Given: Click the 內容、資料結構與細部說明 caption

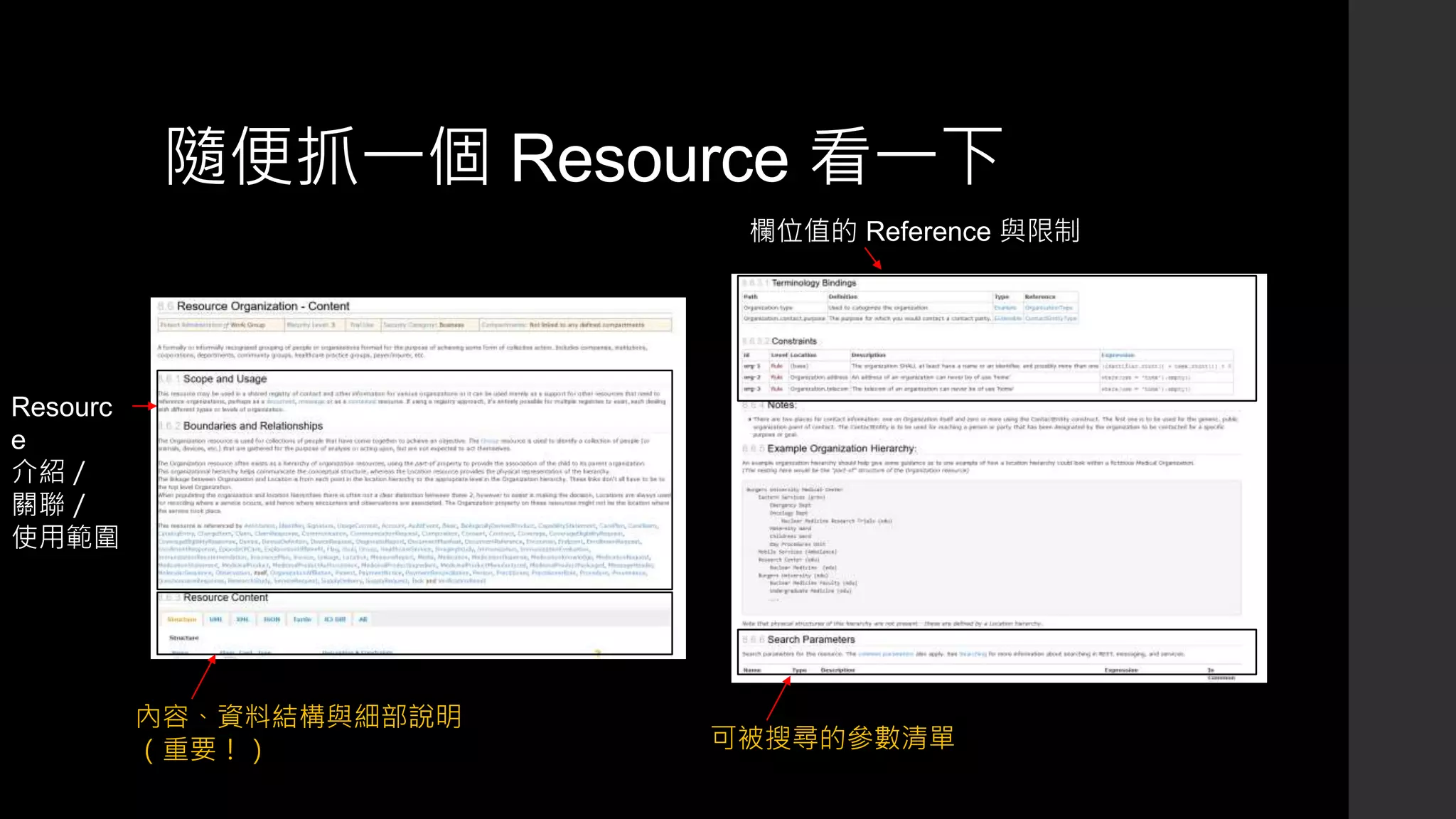Looking at the screenshot, I should 299,716.
